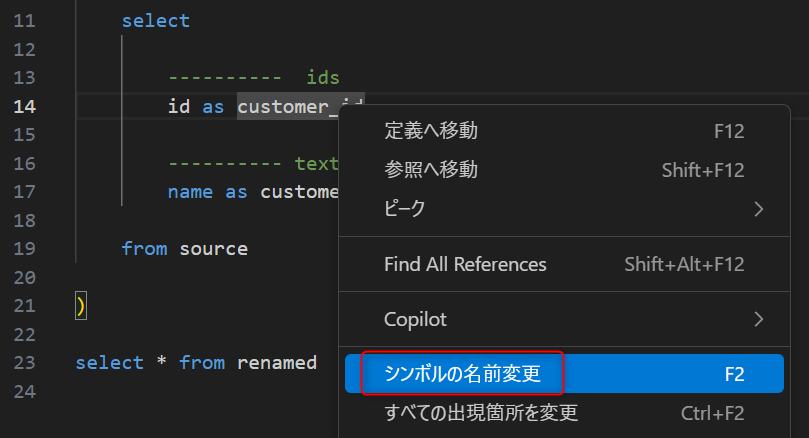Expand the Copilot submenu chevron
809x438 pixels.
click(x=758, y=319)
